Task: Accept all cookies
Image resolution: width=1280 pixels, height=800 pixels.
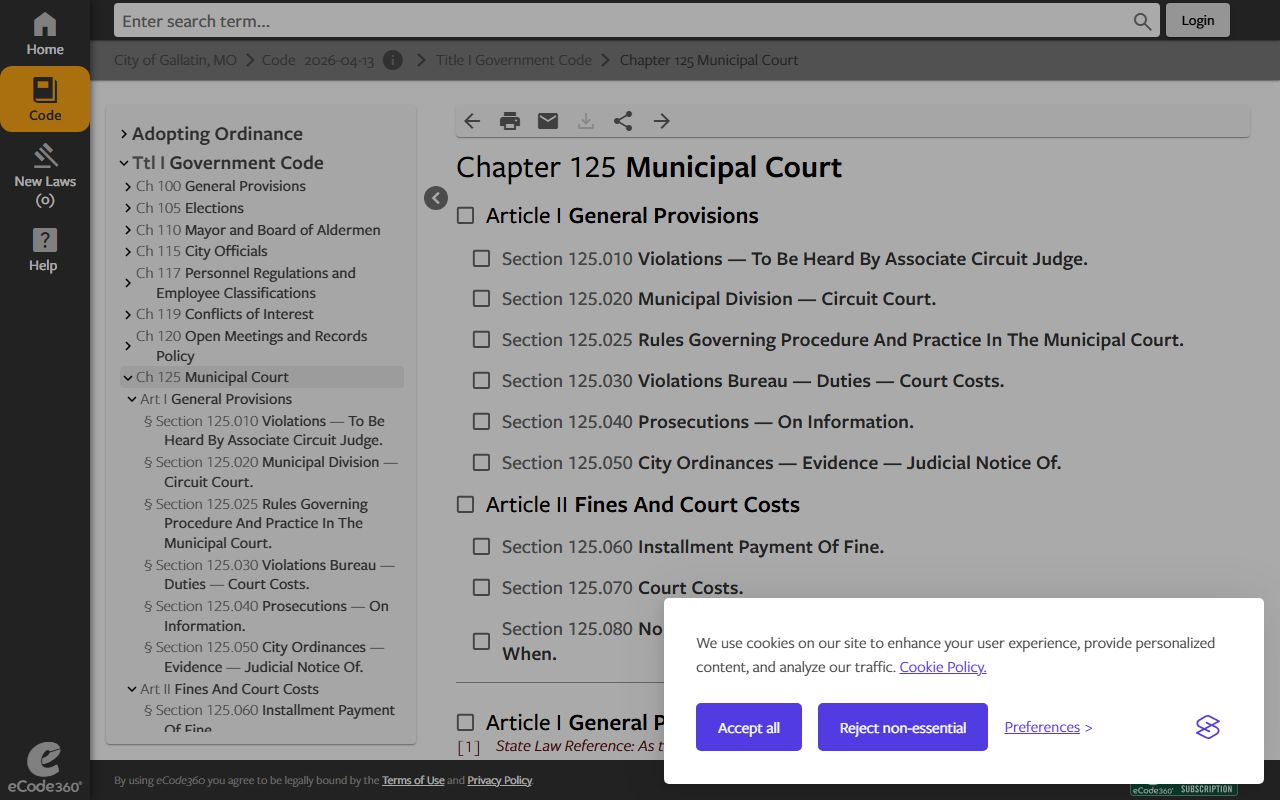Action: tap(749, 727)
